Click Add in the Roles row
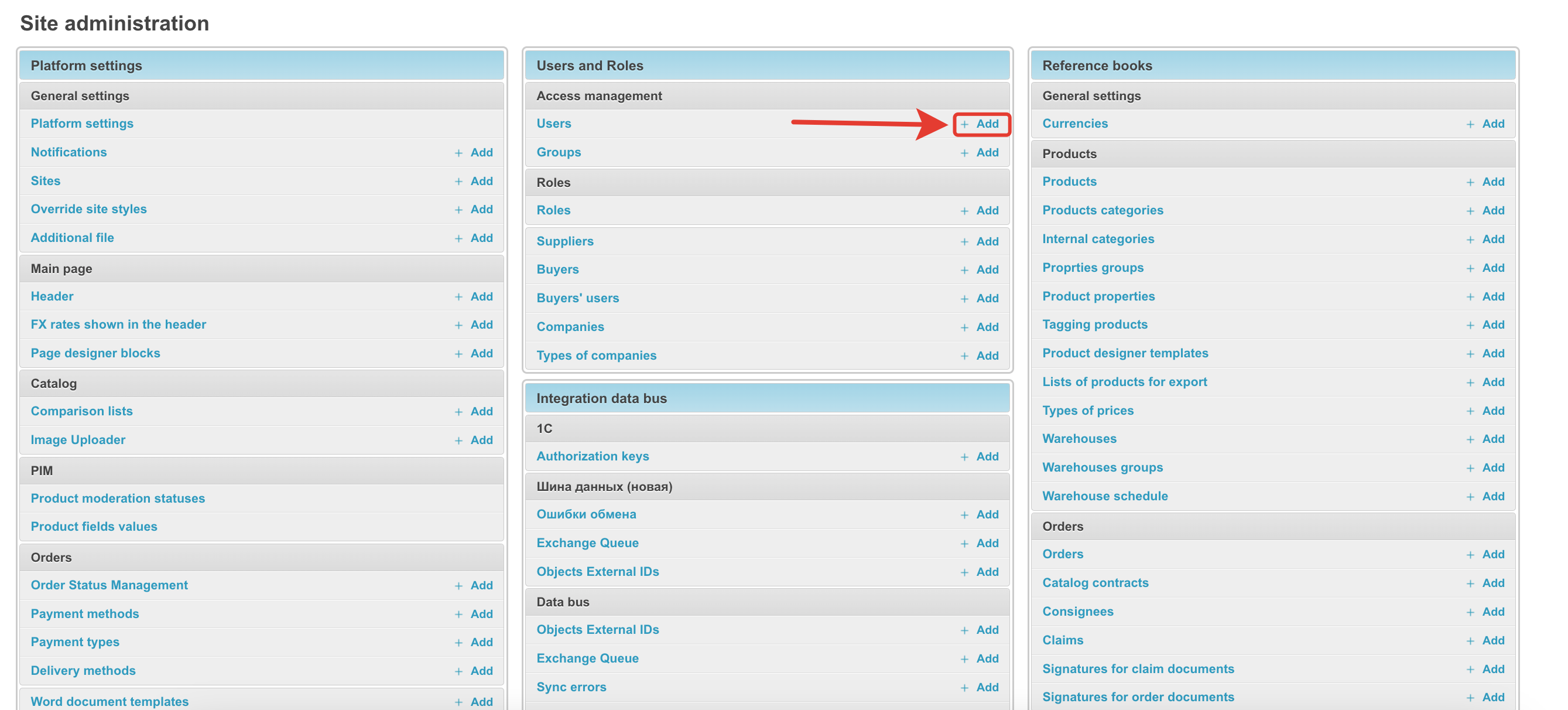 click(987, 211)
